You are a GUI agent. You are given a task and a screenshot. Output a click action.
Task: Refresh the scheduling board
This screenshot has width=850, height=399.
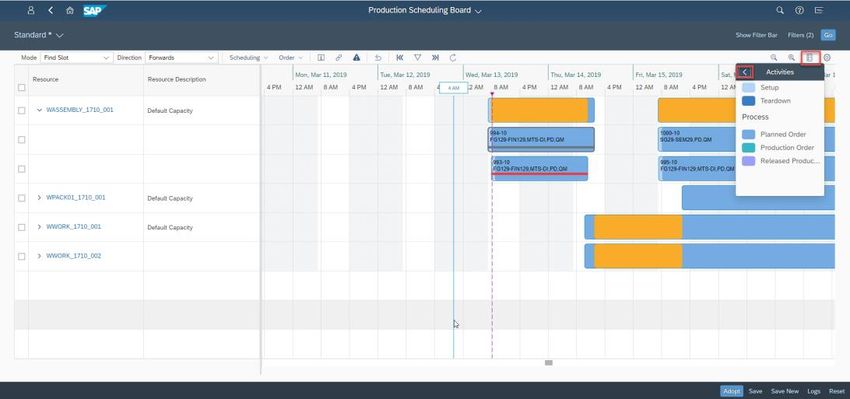453,57
